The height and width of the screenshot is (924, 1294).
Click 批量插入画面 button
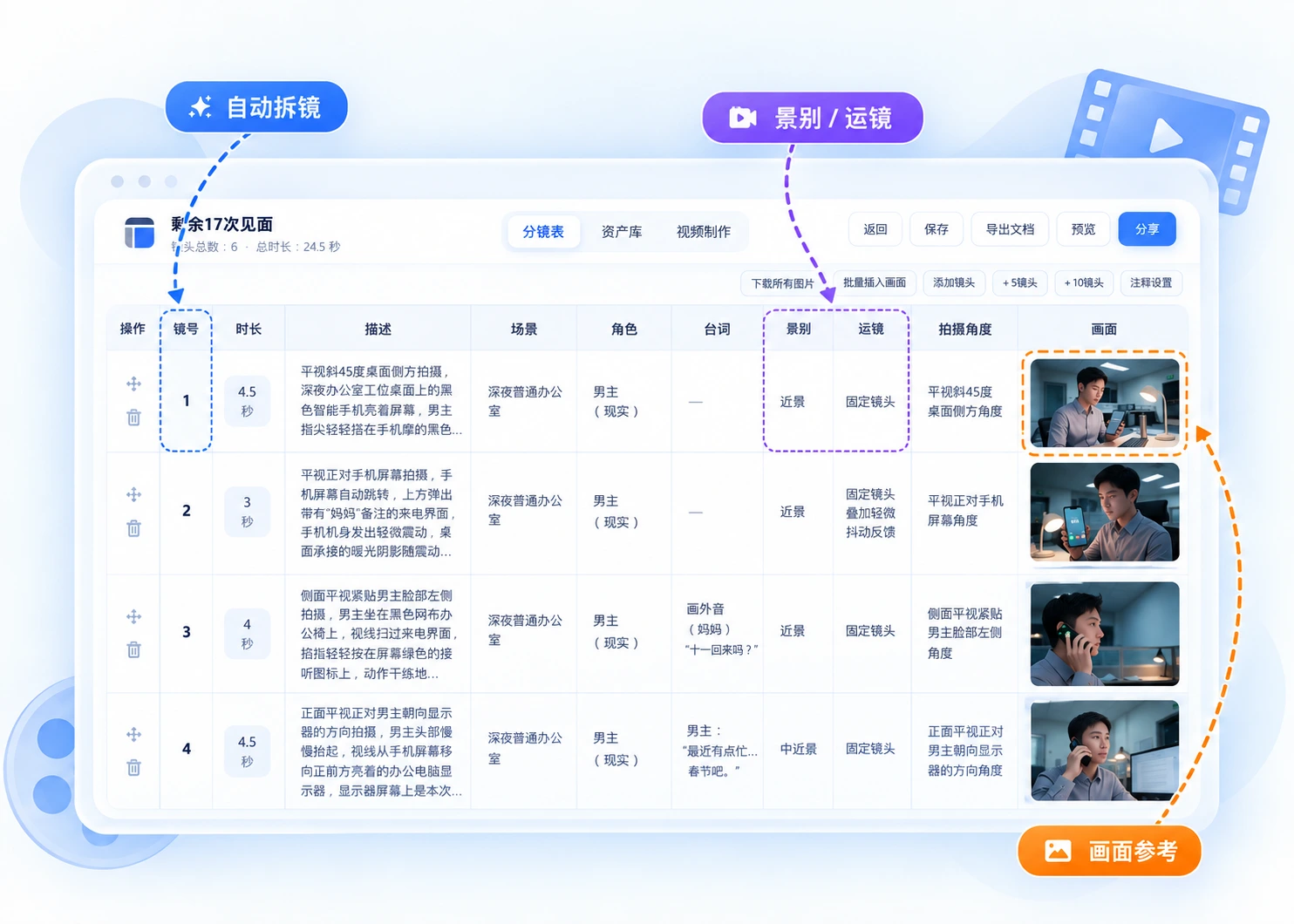pos(874,282)
